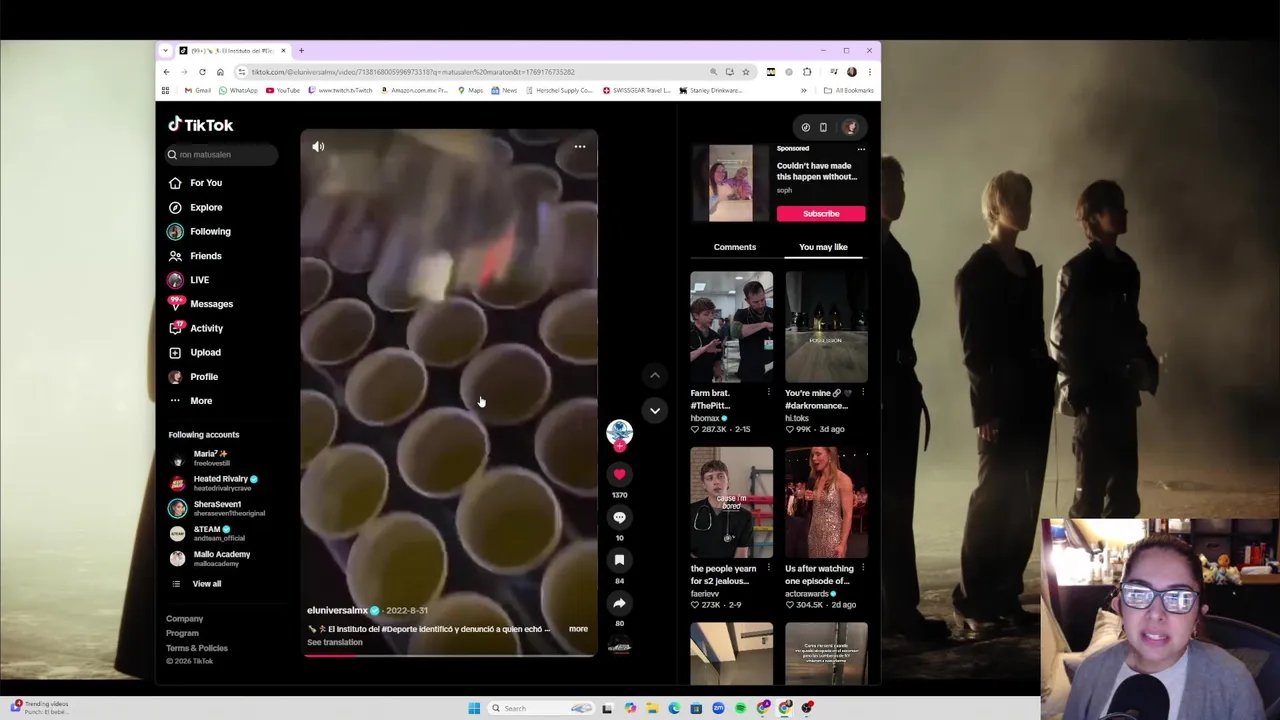This screenshot has width=1280, height=720.
Task: Open the darkromance video thumbnail
Action: [826, 326]
